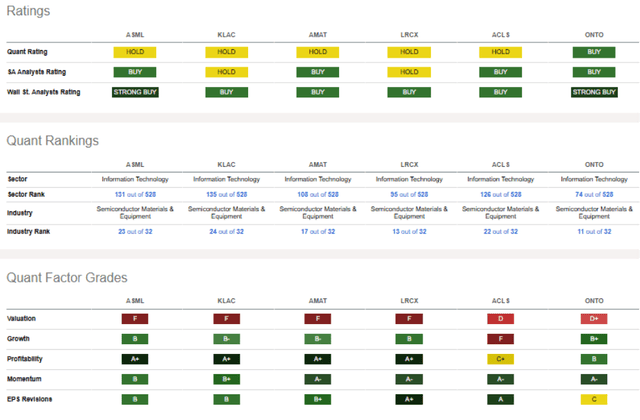Click the Wall St. Analysts Rating label
Image resolution: width=640 pixels, height=420 pixels.
(44, 92)
